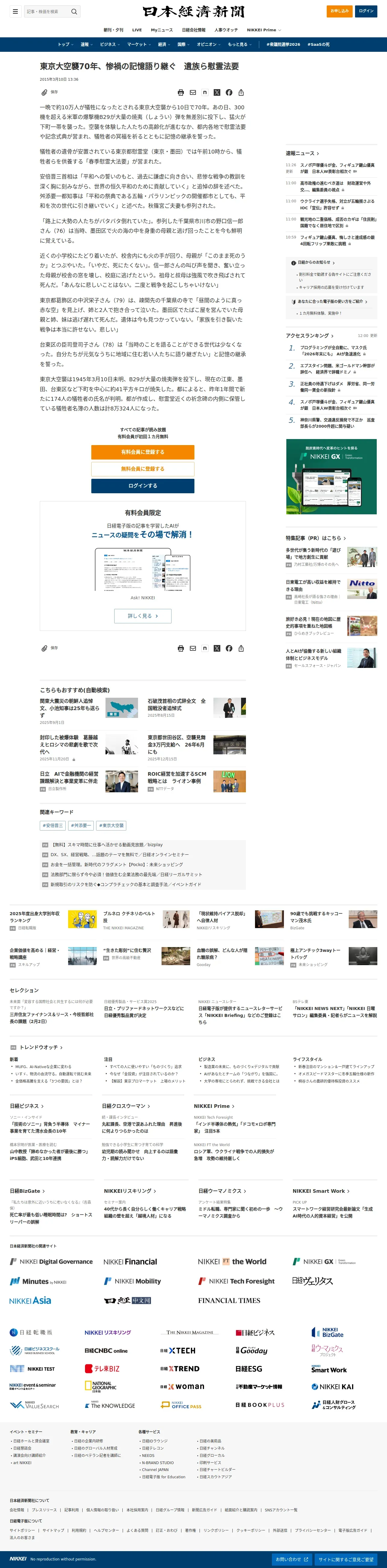Open the Nitto logo thumbnail

362,589
